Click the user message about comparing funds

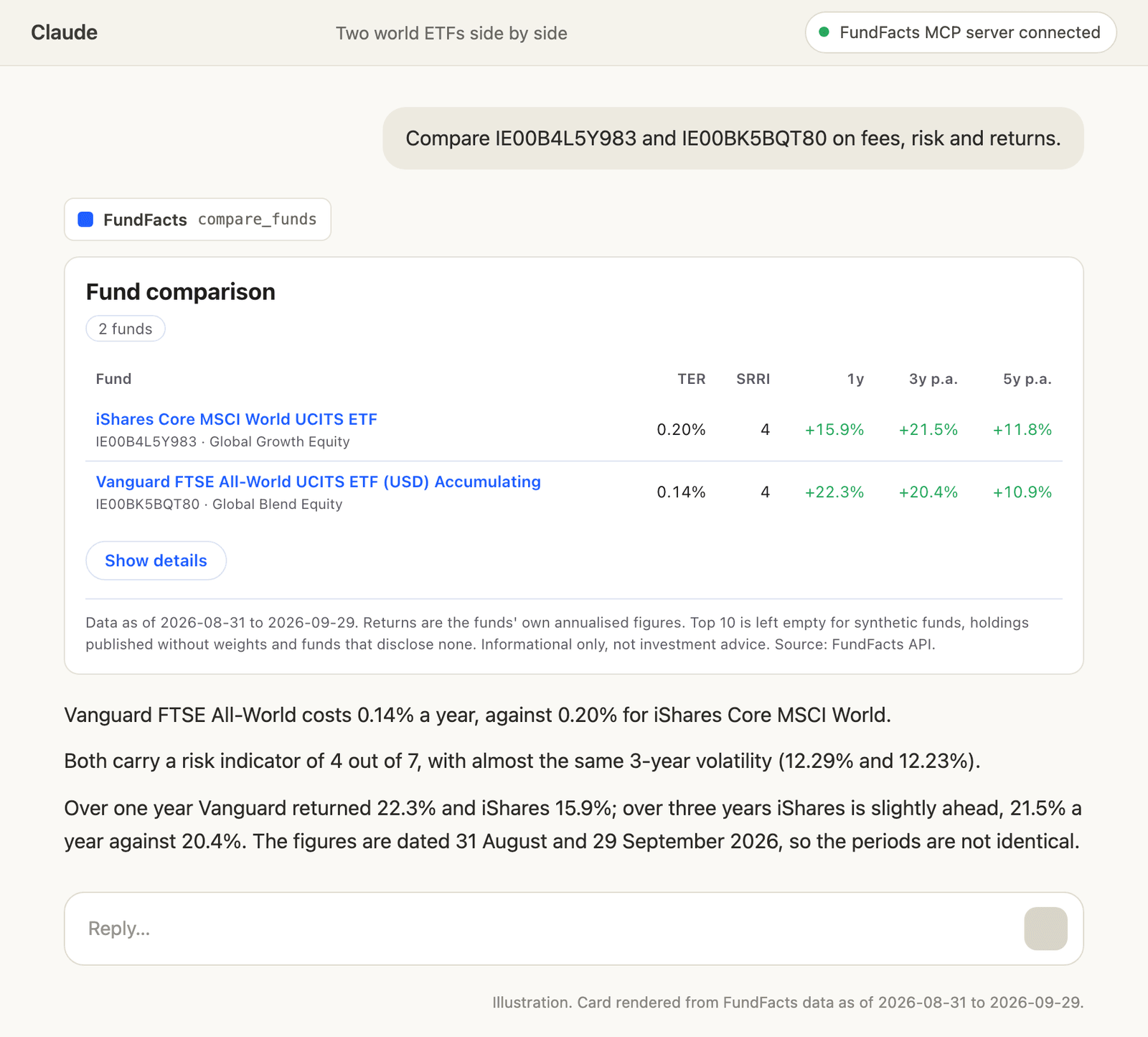pos(733,139)
